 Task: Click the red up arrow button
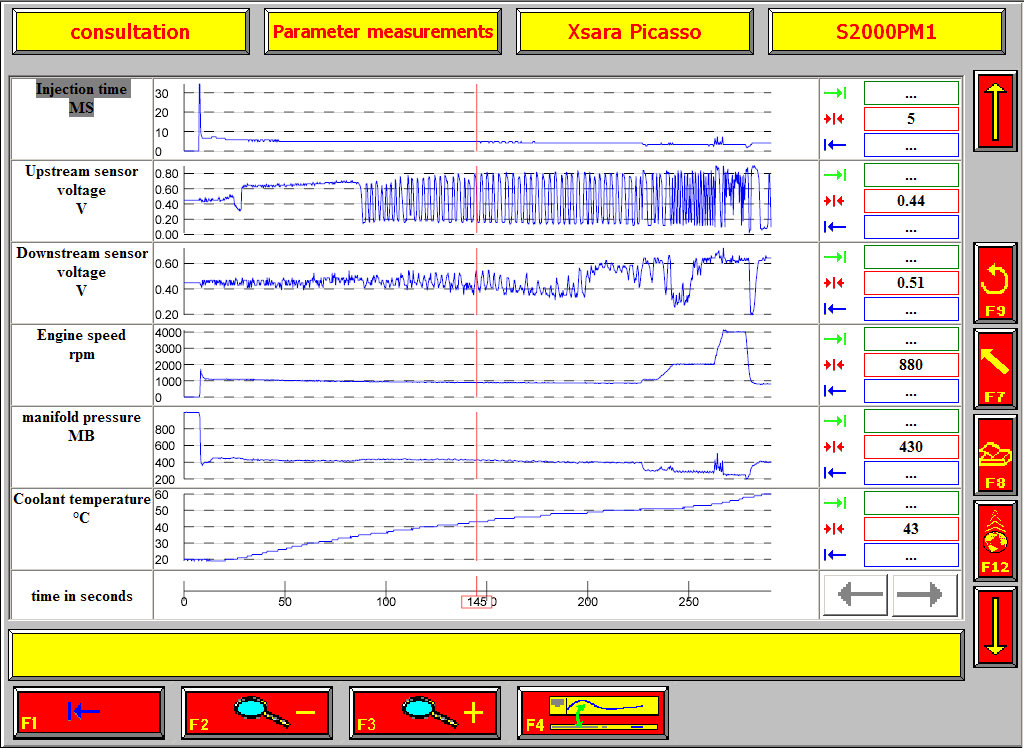coord(995,111)
